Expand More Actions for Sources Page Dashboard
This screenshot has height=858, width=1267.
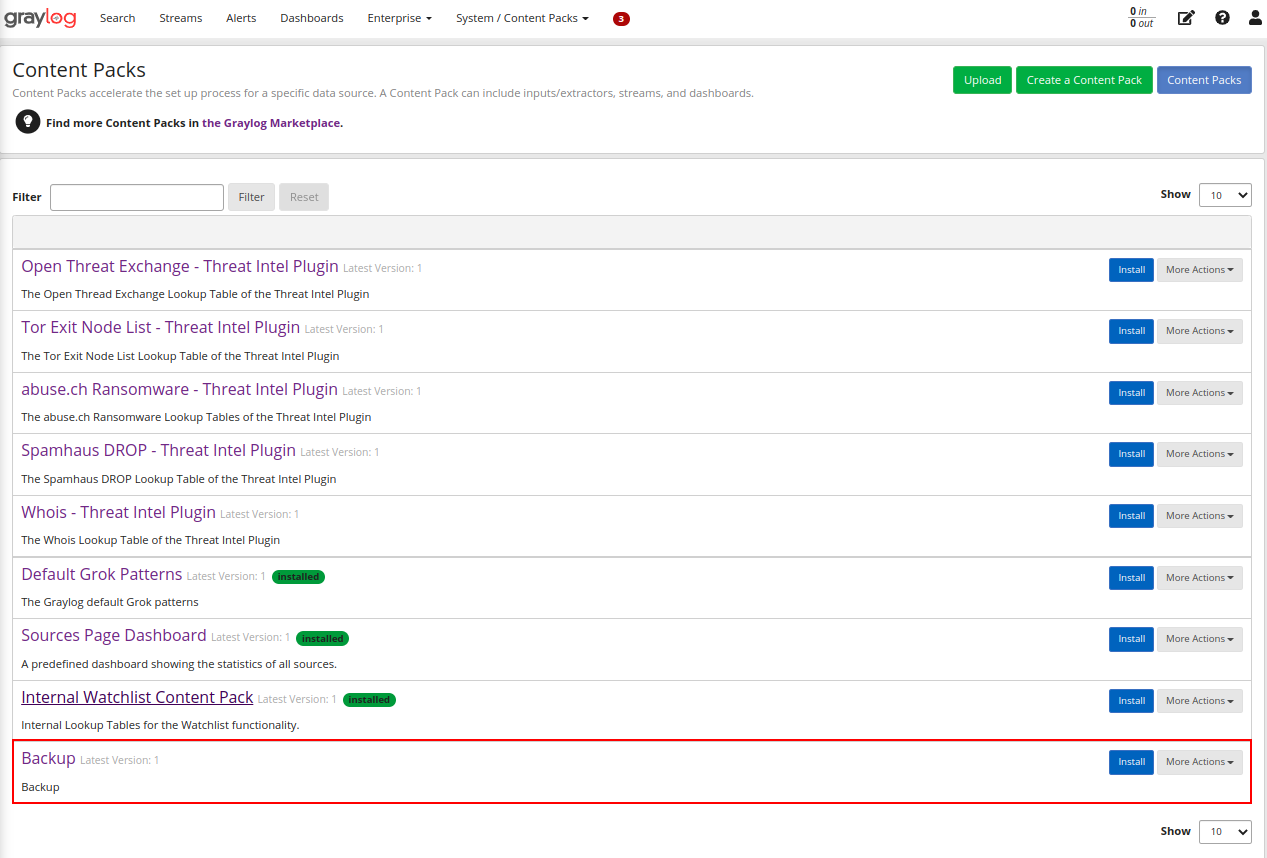point(1199,639)
